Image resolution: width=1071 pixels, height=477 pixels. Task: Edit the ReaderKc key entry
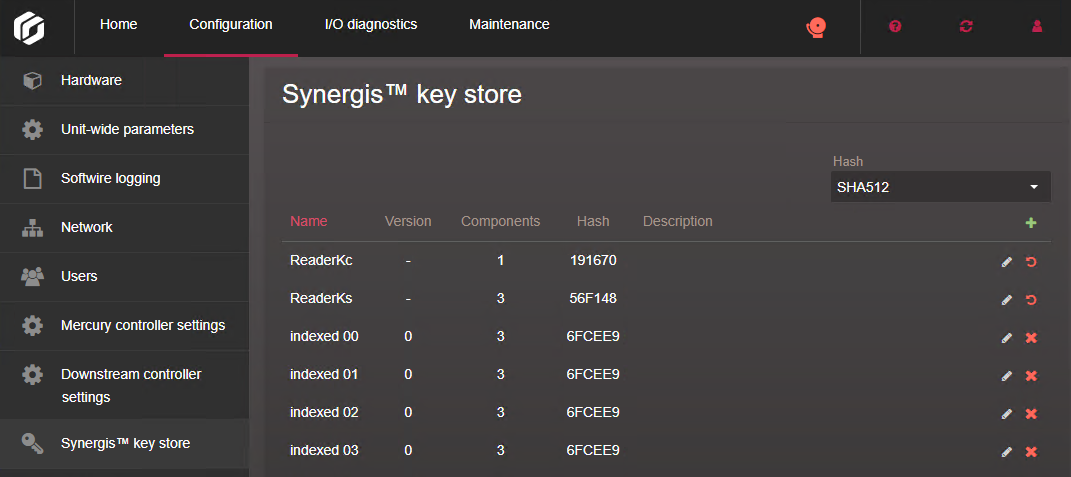(x=1007, y=262)
